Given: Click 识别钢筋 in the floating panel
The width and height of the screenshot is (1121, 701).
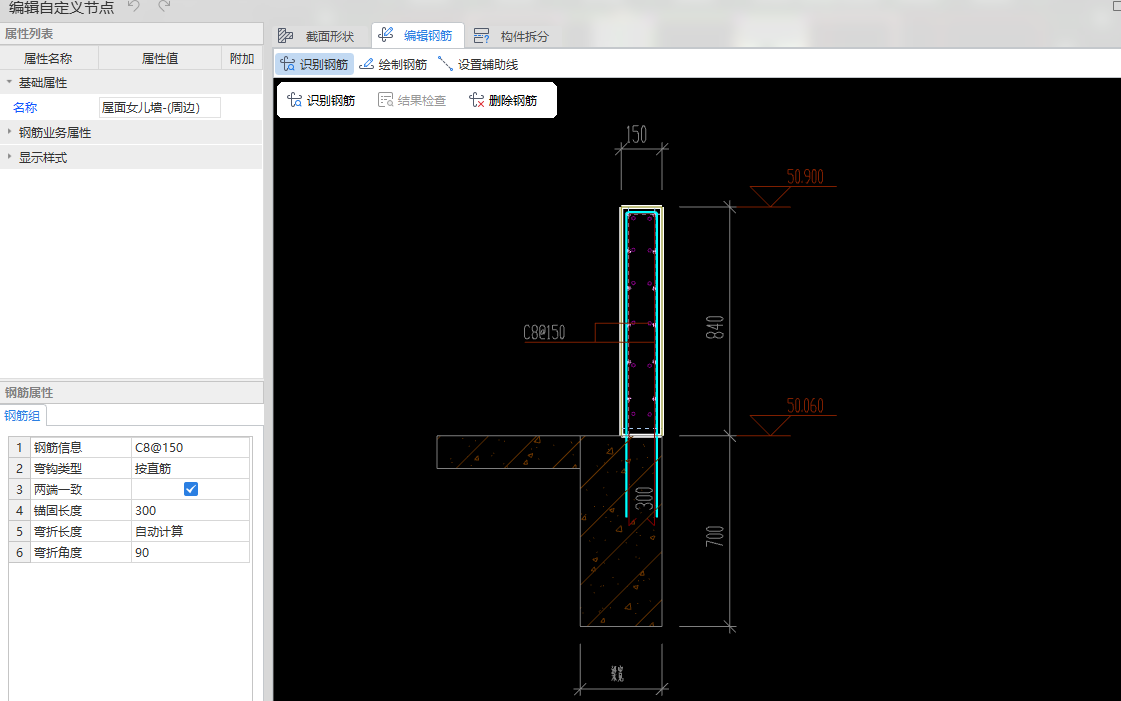Looking at the screenshot, I should pyautogui.click(x=321, y=101).
